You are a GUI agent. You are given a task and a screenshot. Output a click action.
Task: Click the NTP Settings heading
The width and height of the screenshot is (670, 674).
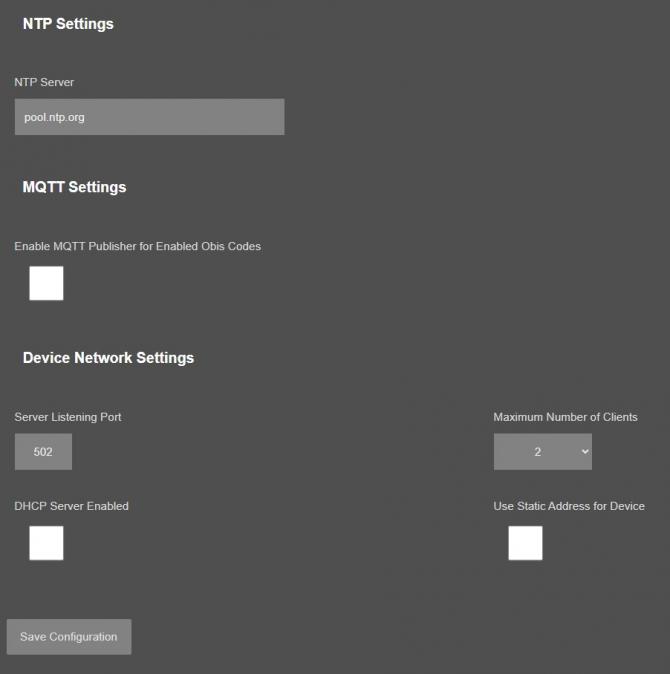click(68, 24)
